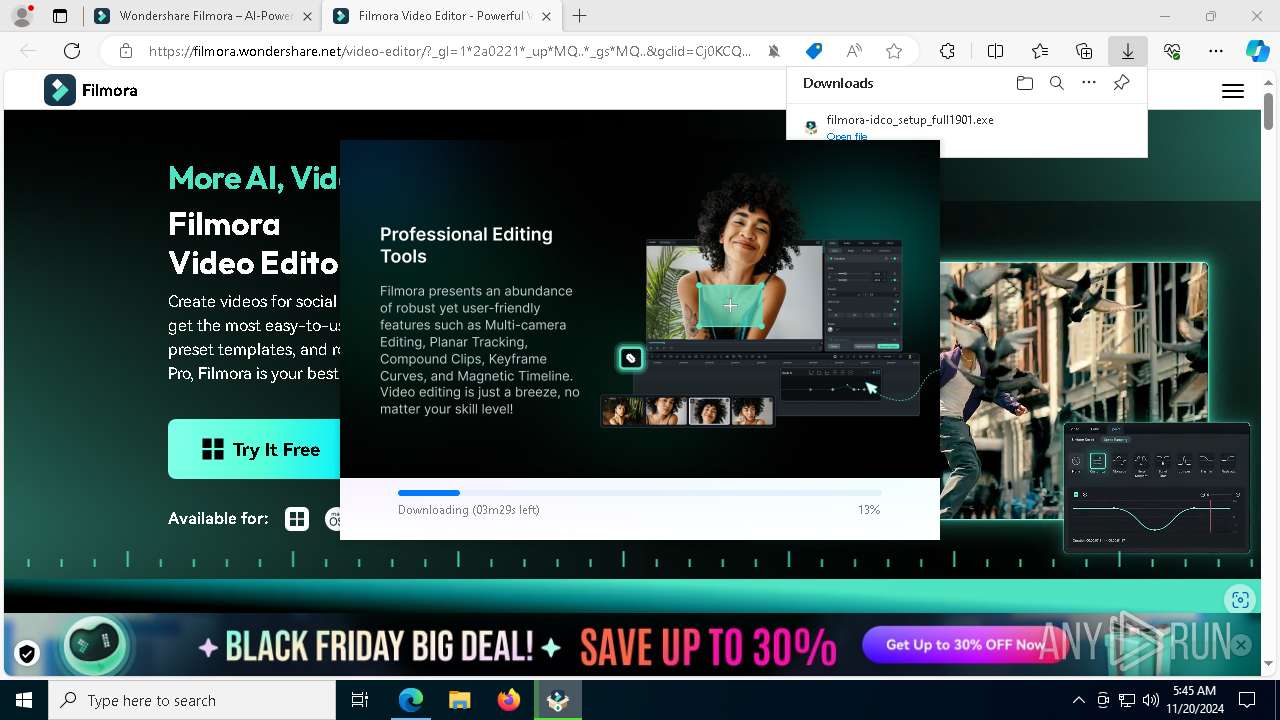Open File Explorer on taskbar
Screen dimensions: 1280x720
click(x=459, y=700)
